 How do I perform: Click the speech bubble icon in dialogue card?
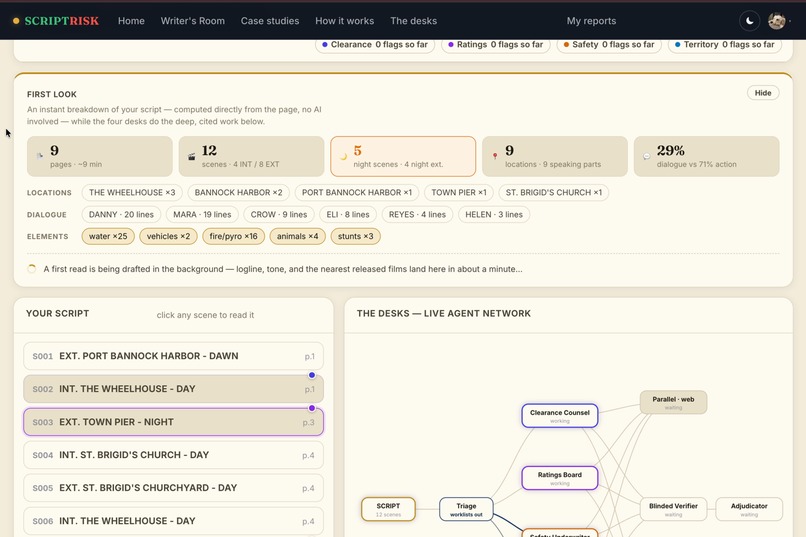[x=647, y=157]
